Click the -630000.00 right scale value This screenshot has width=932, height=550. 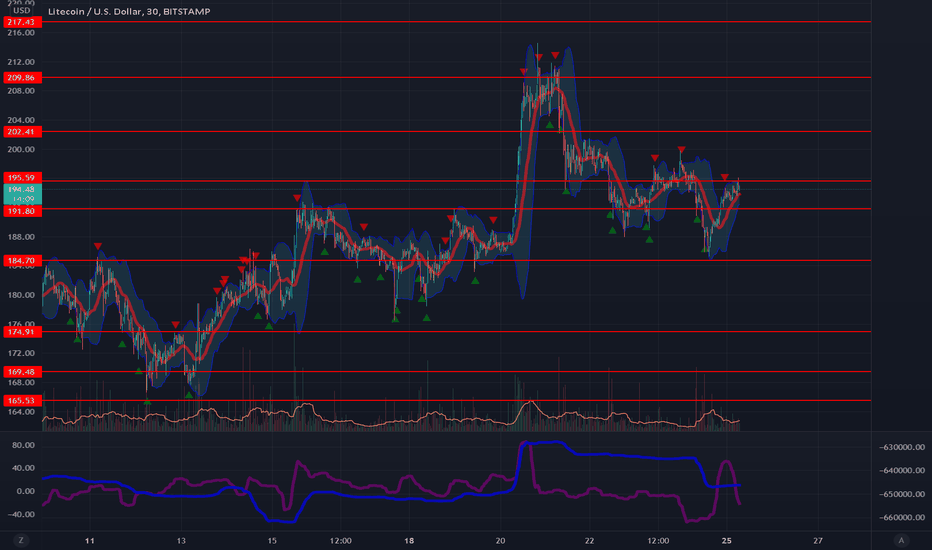(x=902, y=447)
